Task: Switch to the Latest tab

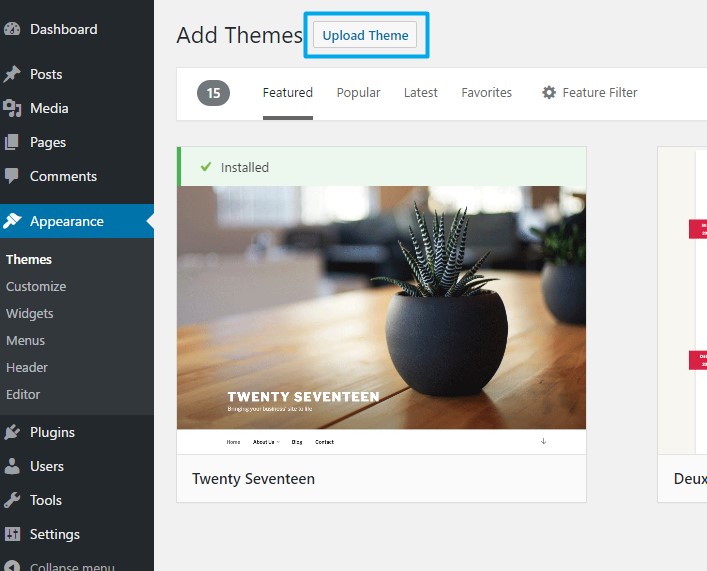Action: pyautogui.click(x=421, y=93)
